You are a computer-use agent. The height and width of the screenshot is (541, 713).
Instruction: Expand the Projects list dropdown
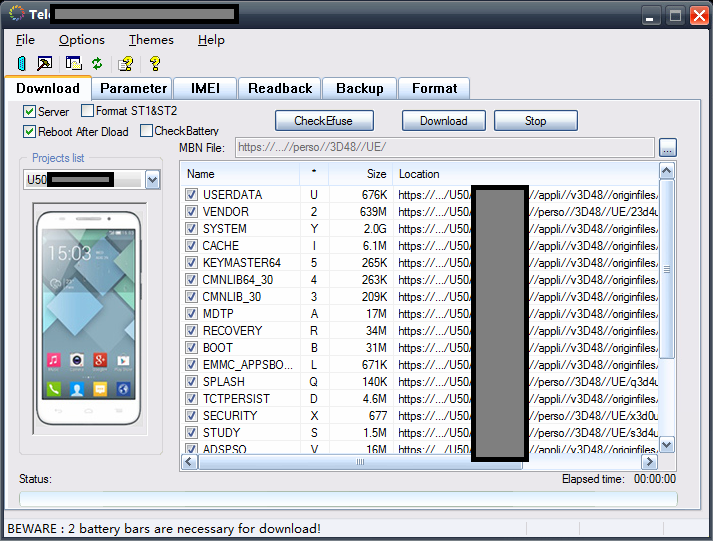pyautogui.click(x=152, y=180)
